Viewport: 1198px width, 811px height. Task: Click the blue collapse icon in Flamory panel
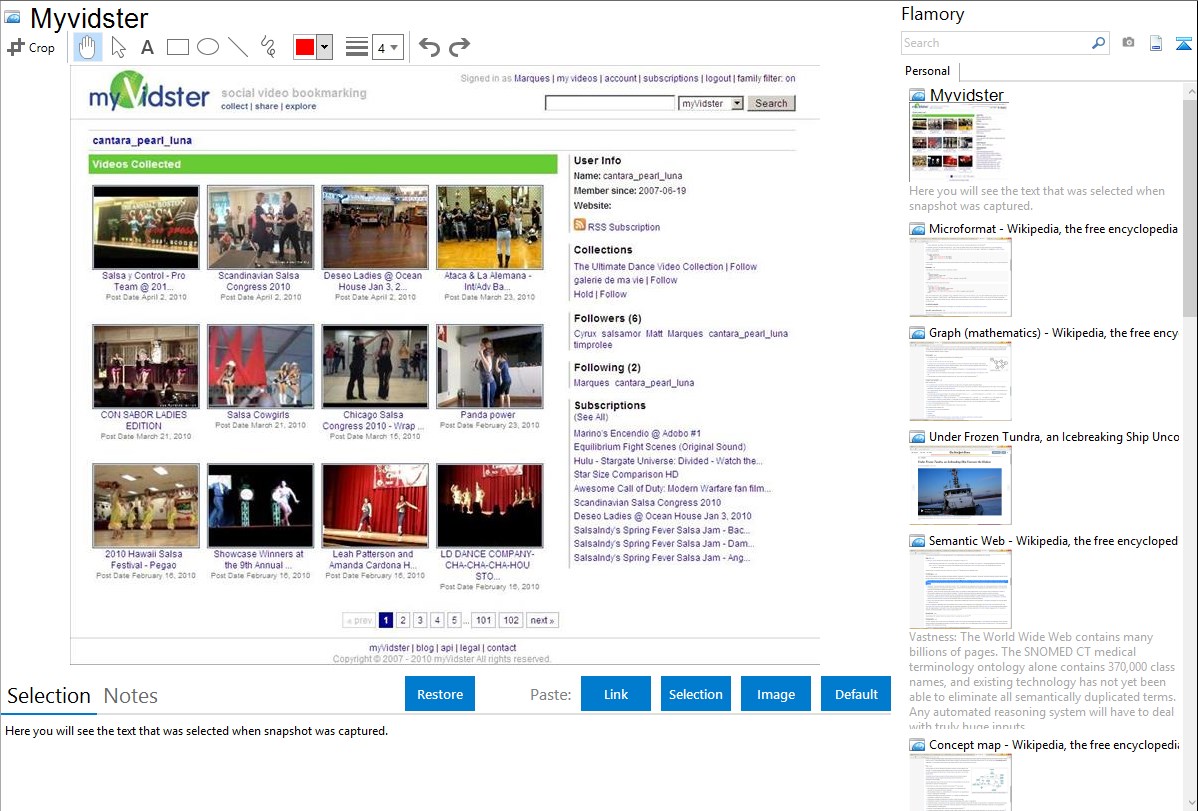coord(1183,43)
